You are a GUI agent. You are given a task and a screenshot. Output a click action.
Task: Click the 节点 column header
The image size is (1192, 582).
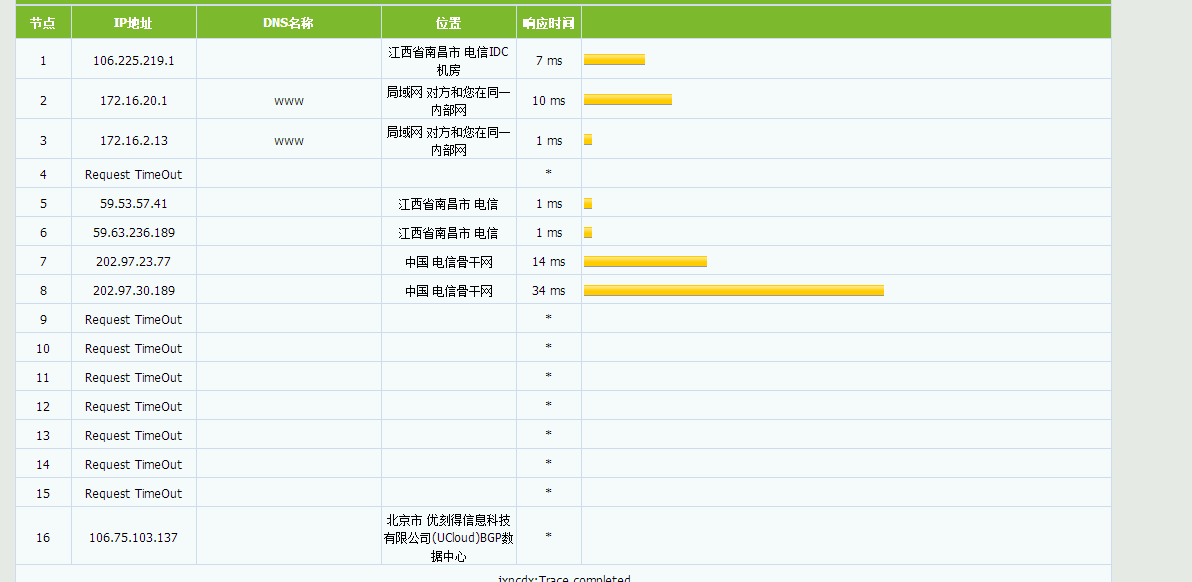click(x=43, y=24)
